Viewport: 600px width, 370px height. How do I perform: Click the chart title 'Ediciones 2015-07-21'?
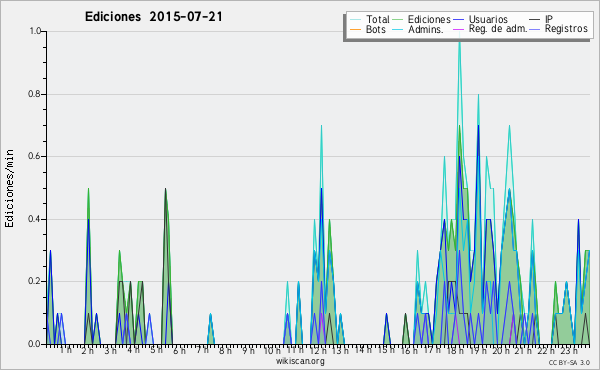(153, 17)
